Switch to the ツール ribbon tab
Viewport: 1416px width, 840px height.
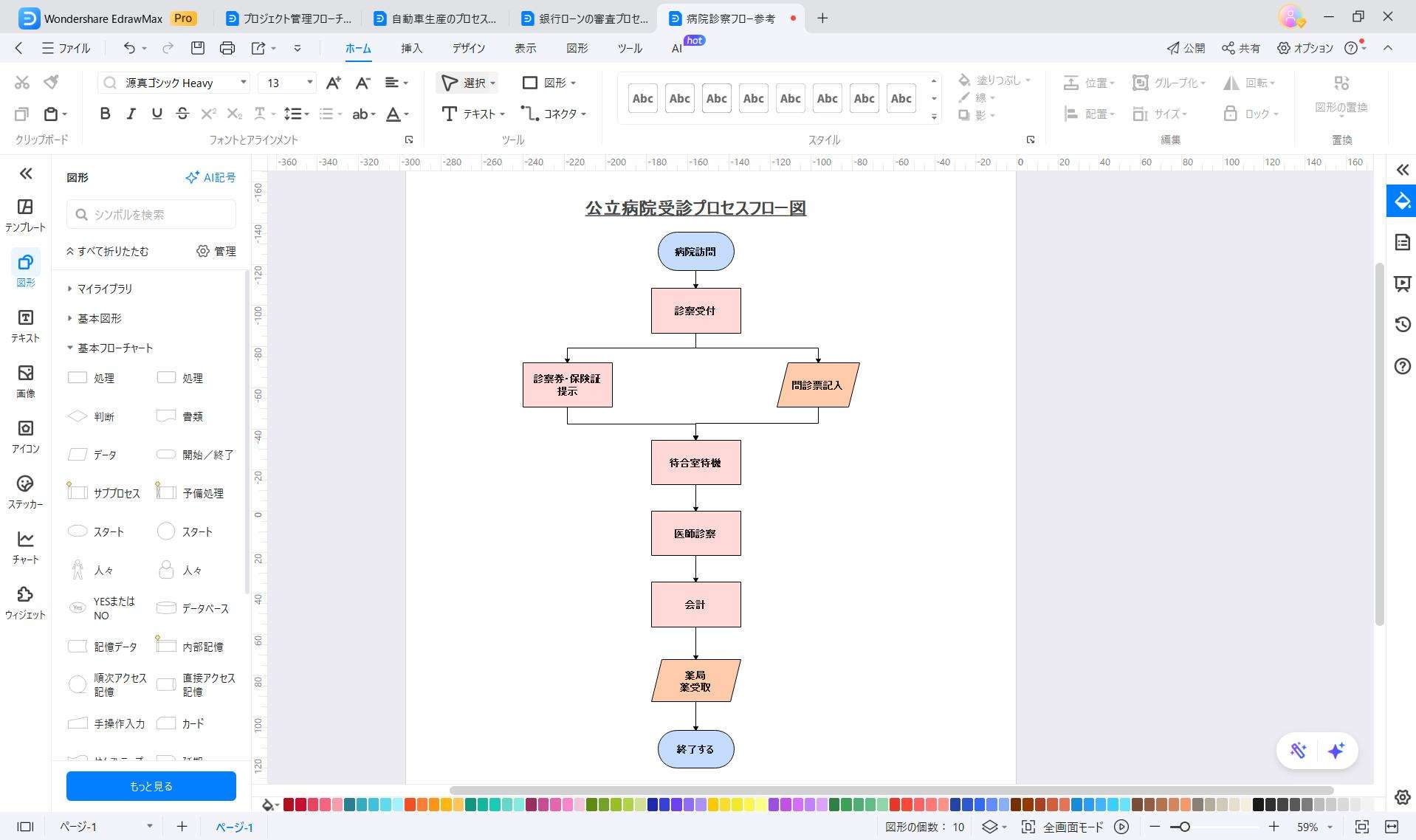[629, 48]
